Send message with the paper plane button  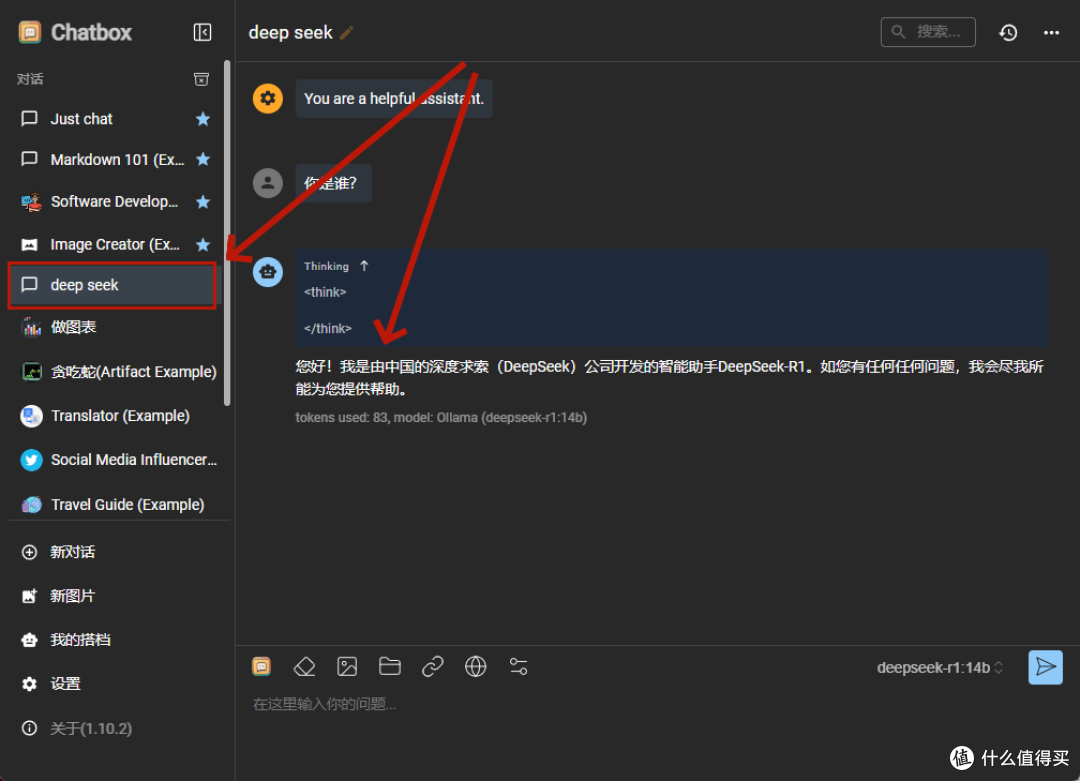pos(1046,667)
